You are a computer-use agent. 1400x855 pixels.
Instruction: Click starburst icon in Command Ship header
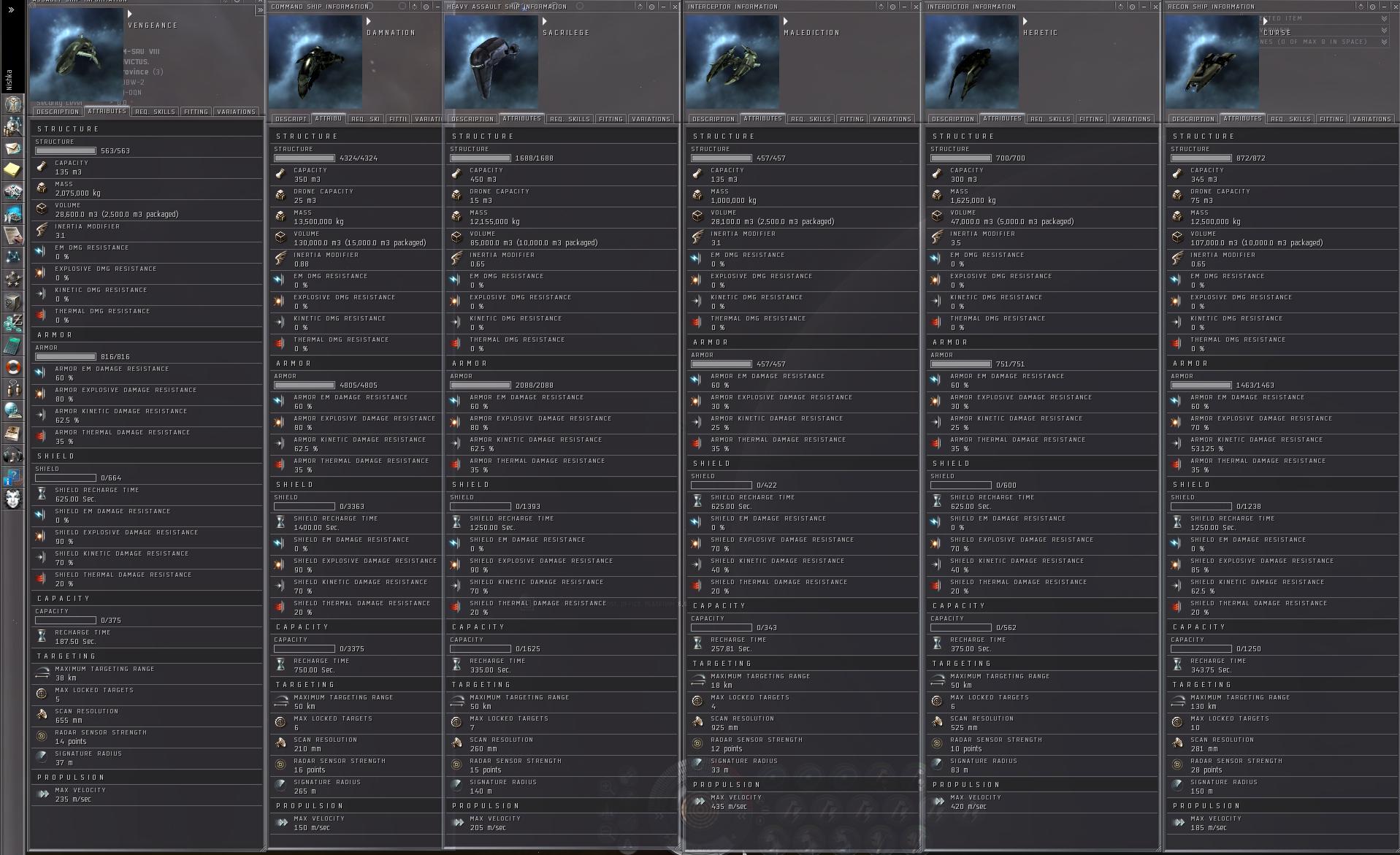pyautogui.click(x=415, y=7)
